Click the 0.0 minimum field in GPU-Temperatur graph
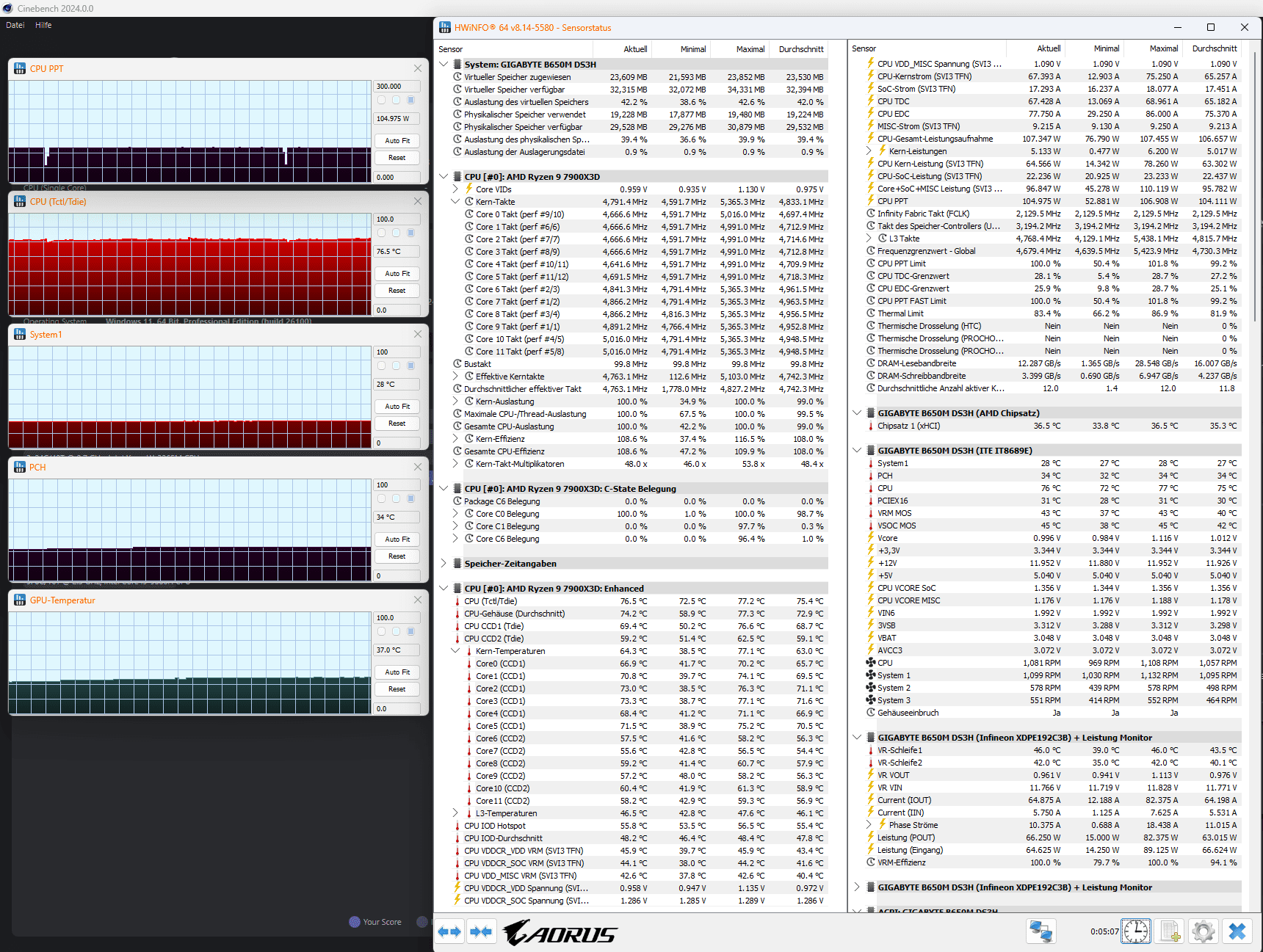Screen dimensions: 1263x952 pyautogui.click(x=397, y=708)
